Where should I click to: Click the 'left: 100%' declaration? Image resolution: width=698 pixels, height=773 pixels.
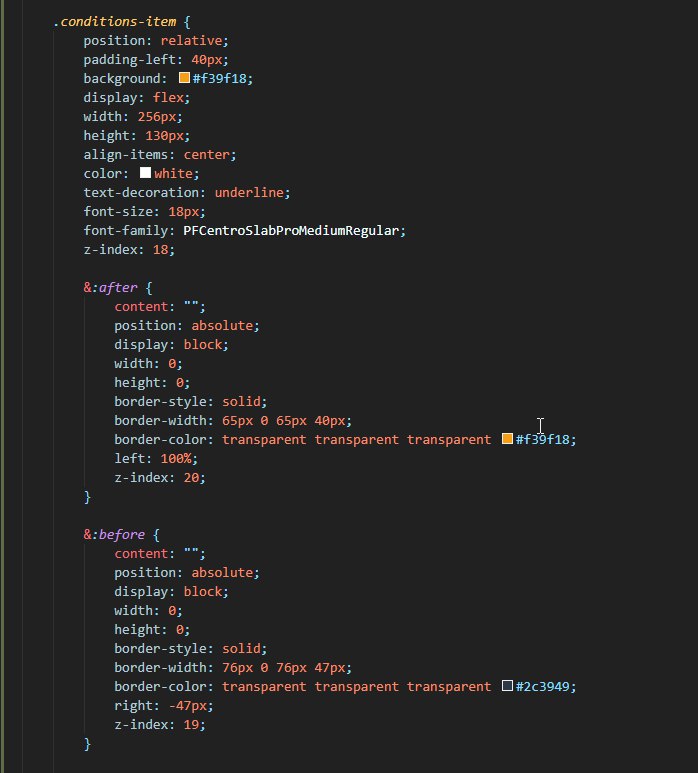click(156, 458)
